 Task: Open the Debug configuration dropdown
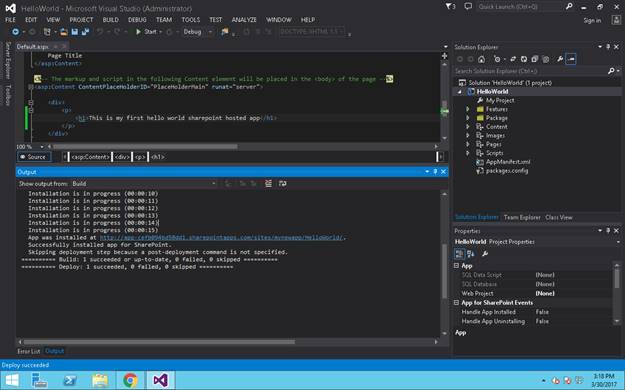tap(197, 32)
